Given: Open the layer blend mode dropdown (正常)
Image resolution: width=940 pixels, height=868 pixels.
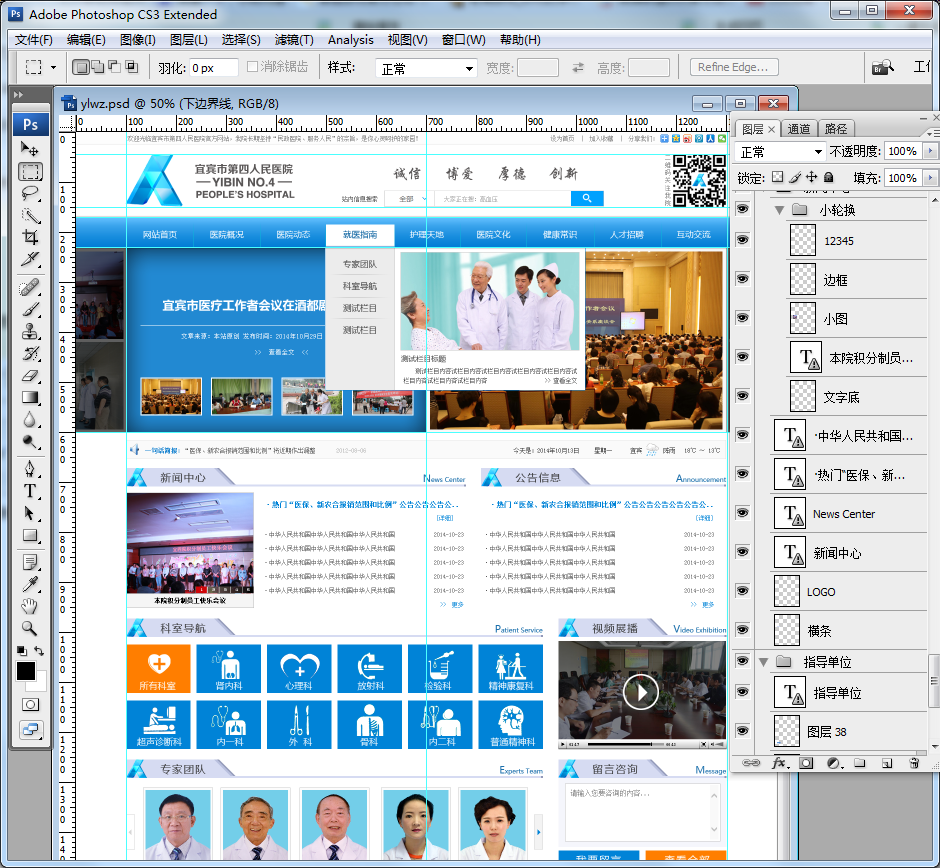Looking at the screenshot, I should [780, 152].
